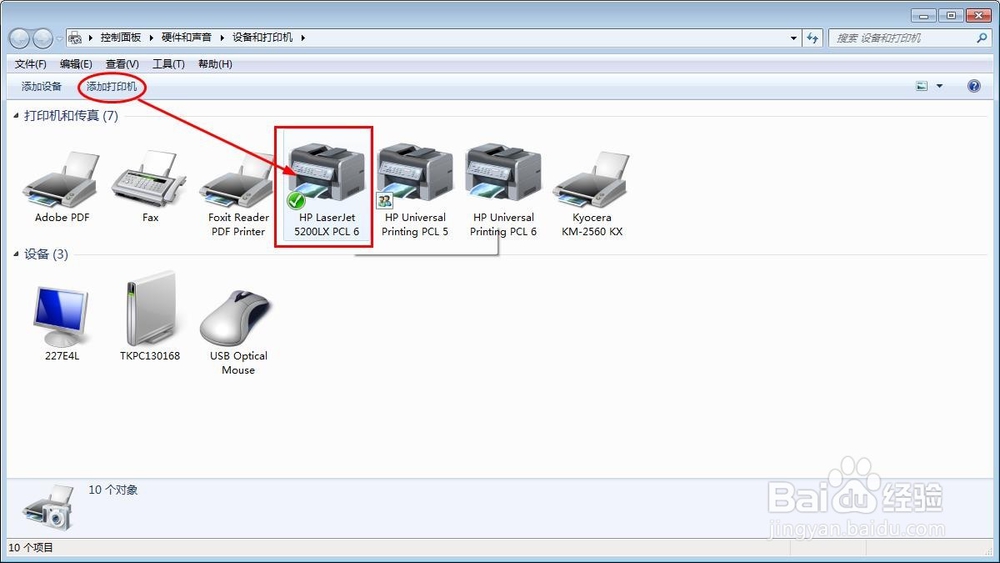Open the 查看(V) menu
Screen dimensions: 1000x563
122,64
